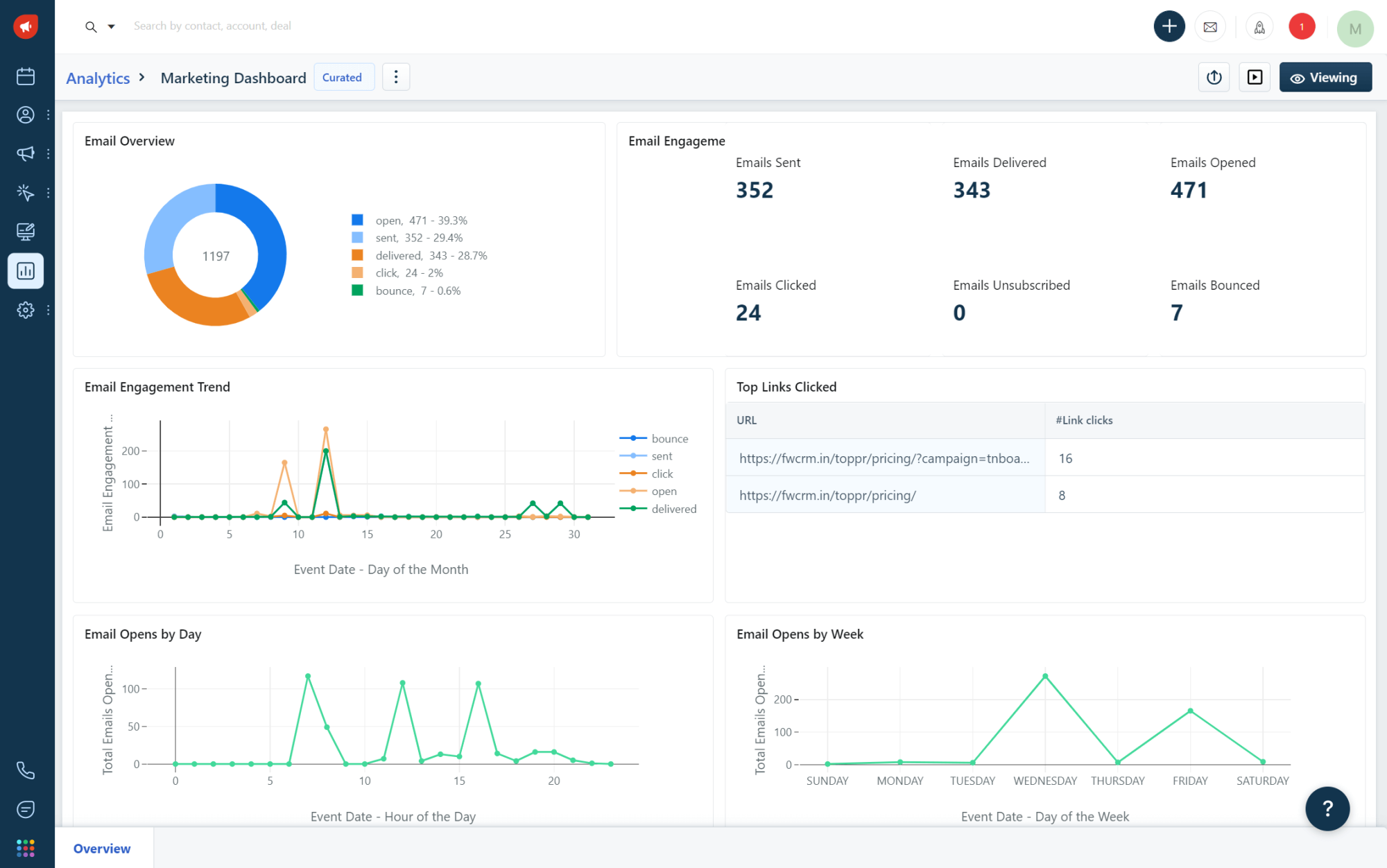Viewport: 1387px width, 868px height.
Task: Open the email inbox envelope icon
Action: coord(1210,26)
